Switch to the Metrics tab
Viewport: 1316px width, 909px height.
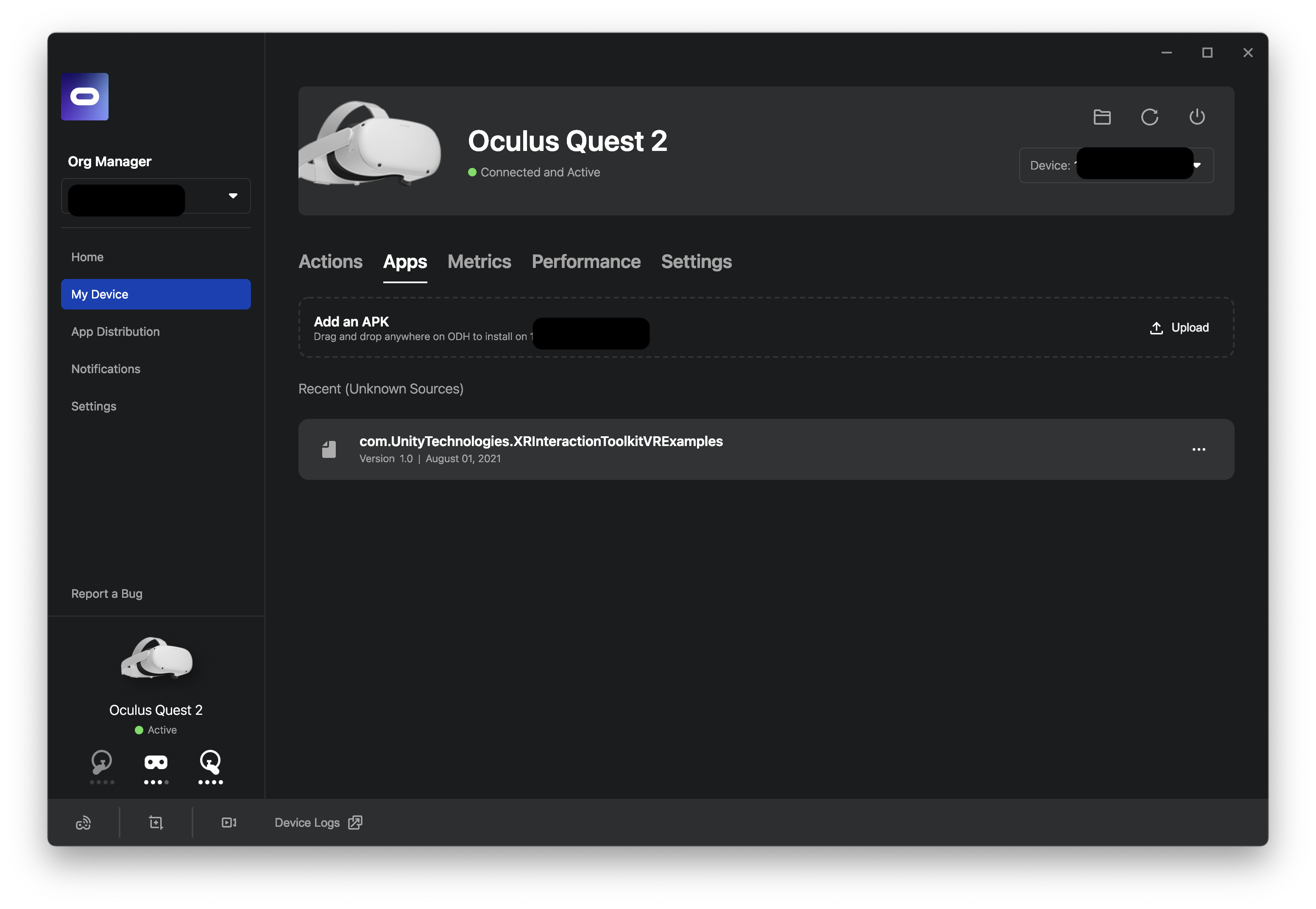pyautogui.click(x=479, y=262)
